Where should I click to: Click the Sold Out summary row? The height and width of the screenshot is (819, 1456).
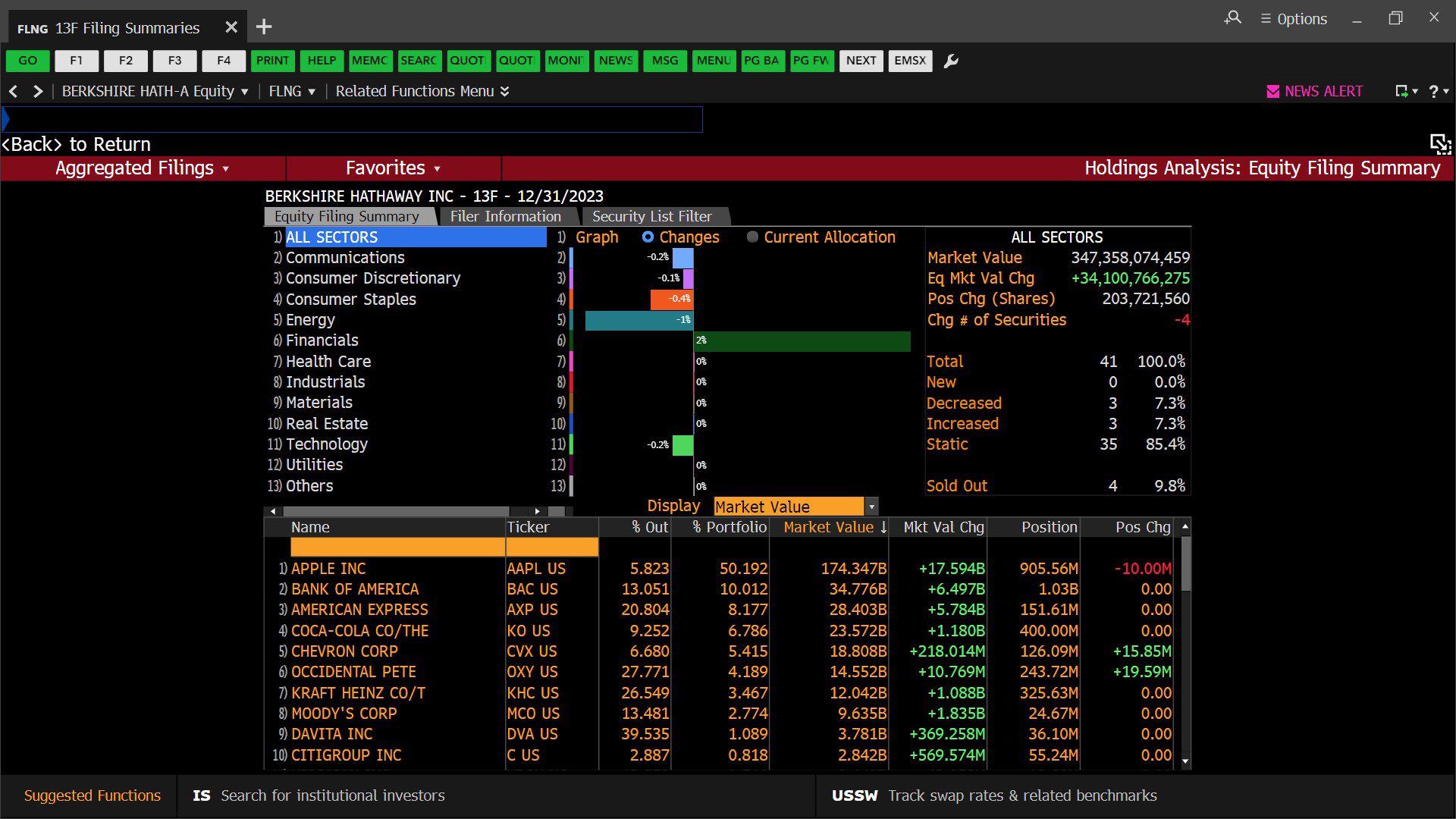coord(1056,486)
